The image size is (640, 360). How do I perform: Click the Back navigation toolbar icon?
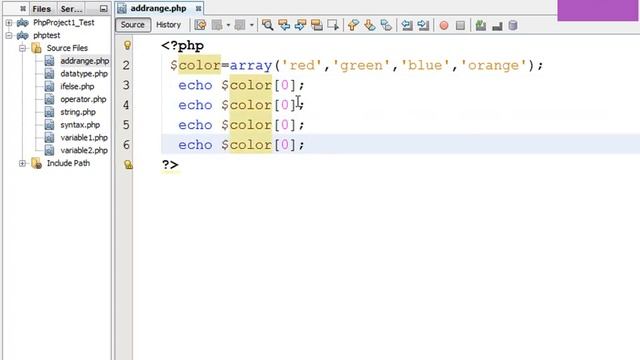pyautogui.click(x=217, y=25)
